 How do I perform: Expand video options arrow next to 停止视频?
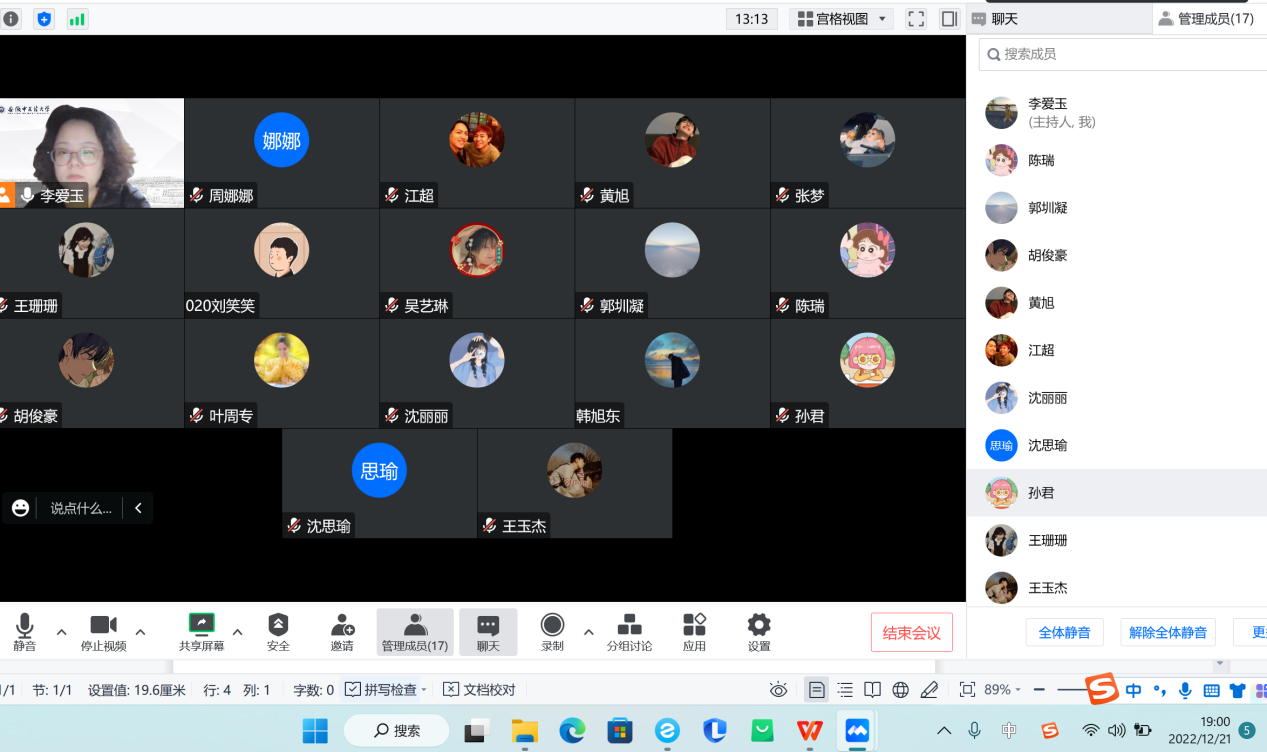click(140, 632)
